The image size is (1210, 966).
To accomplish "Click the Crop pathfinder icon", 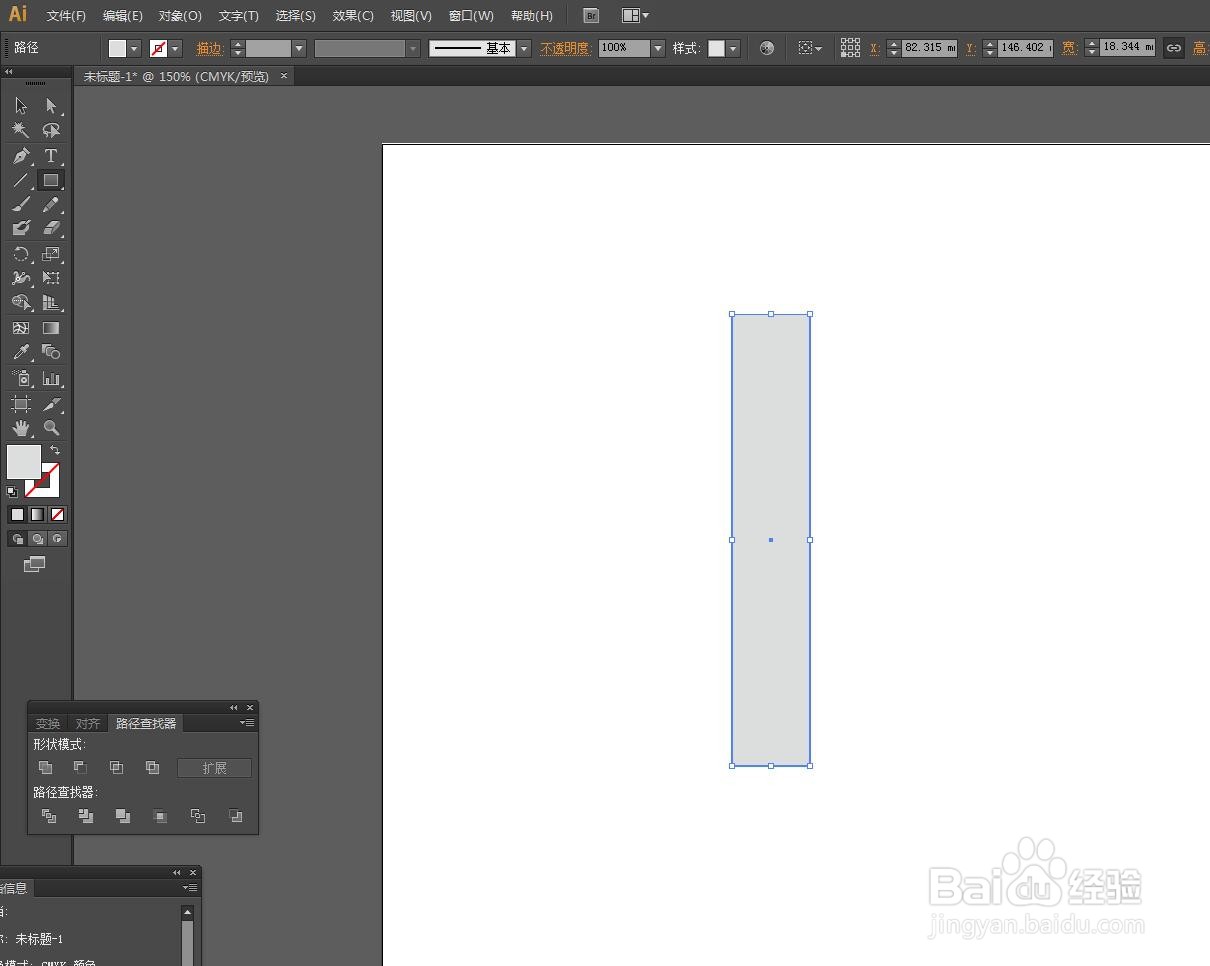I will pyautogui.click(x=159, y=816).
